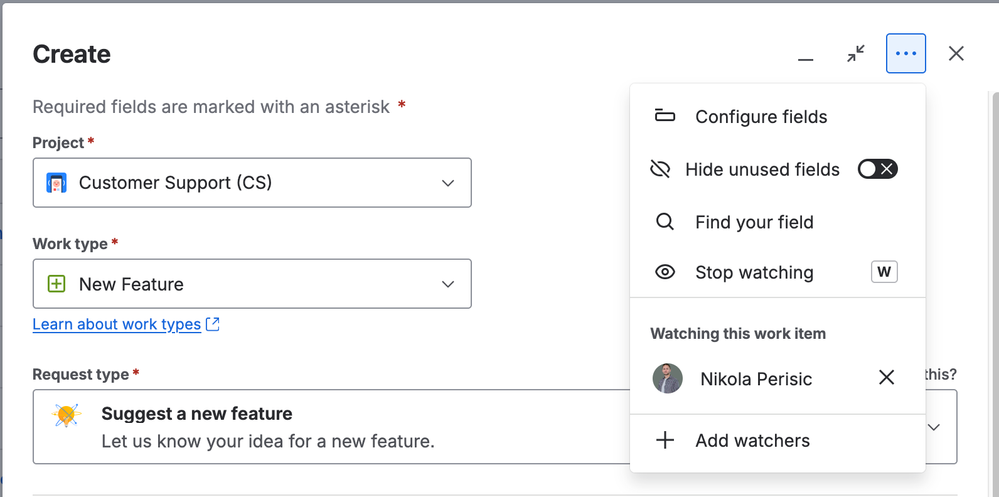
Task: Click Stop watching eye option
Action: point(754,272)
